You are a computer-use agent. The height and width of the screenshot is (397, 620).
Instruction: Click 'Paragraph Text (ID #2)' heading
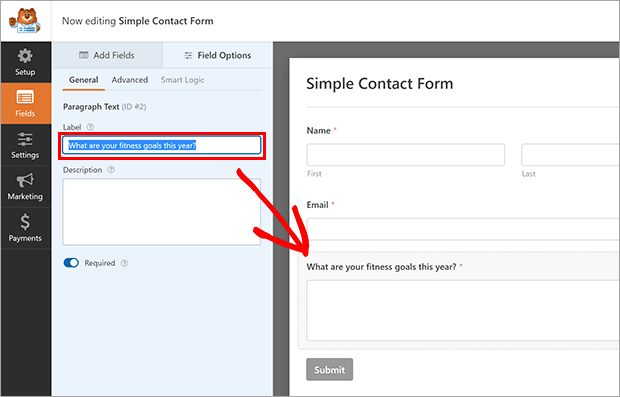104,107
